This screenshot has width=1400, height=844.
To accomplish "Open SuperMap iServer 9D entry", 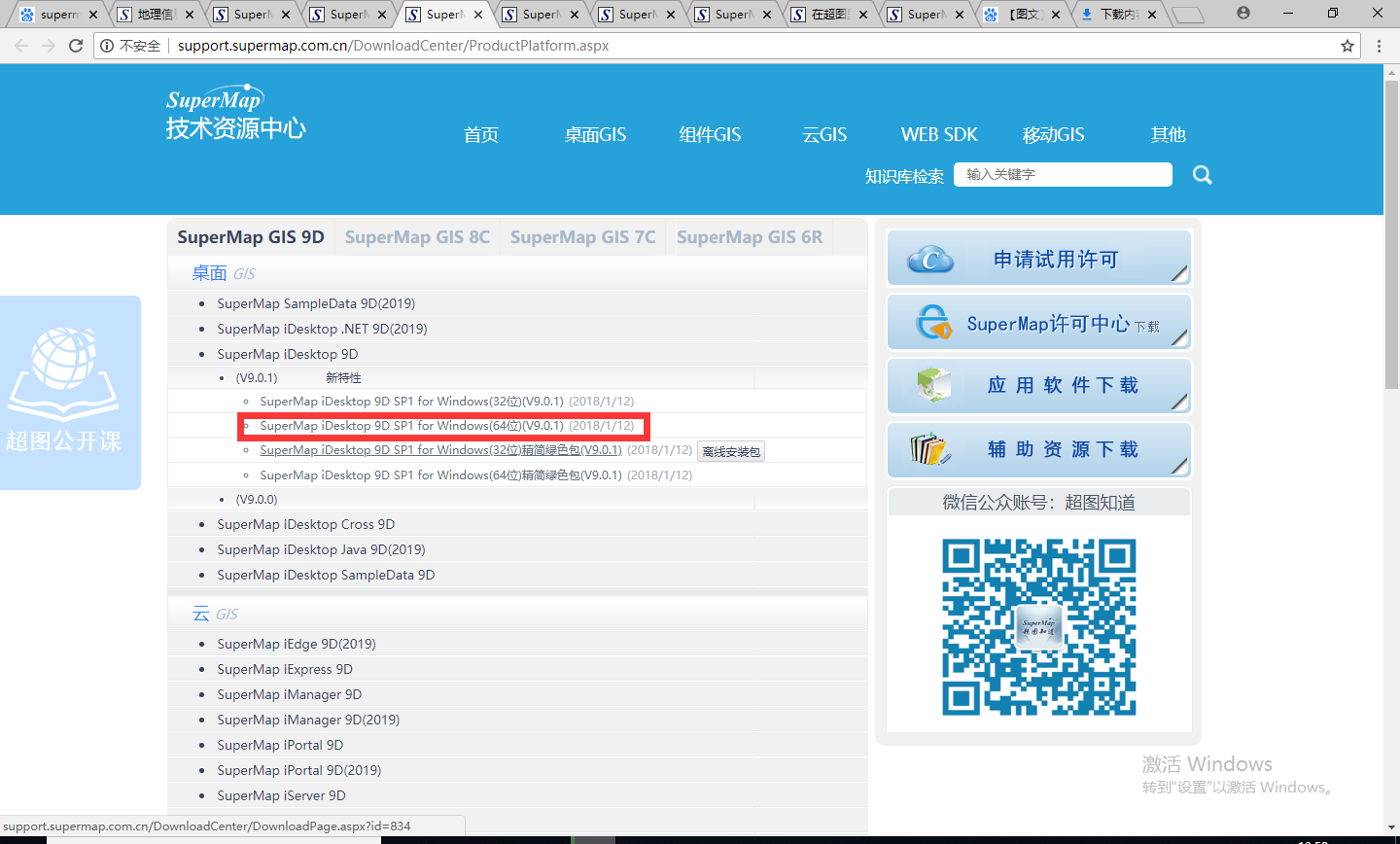I will [x=281, y=795].
